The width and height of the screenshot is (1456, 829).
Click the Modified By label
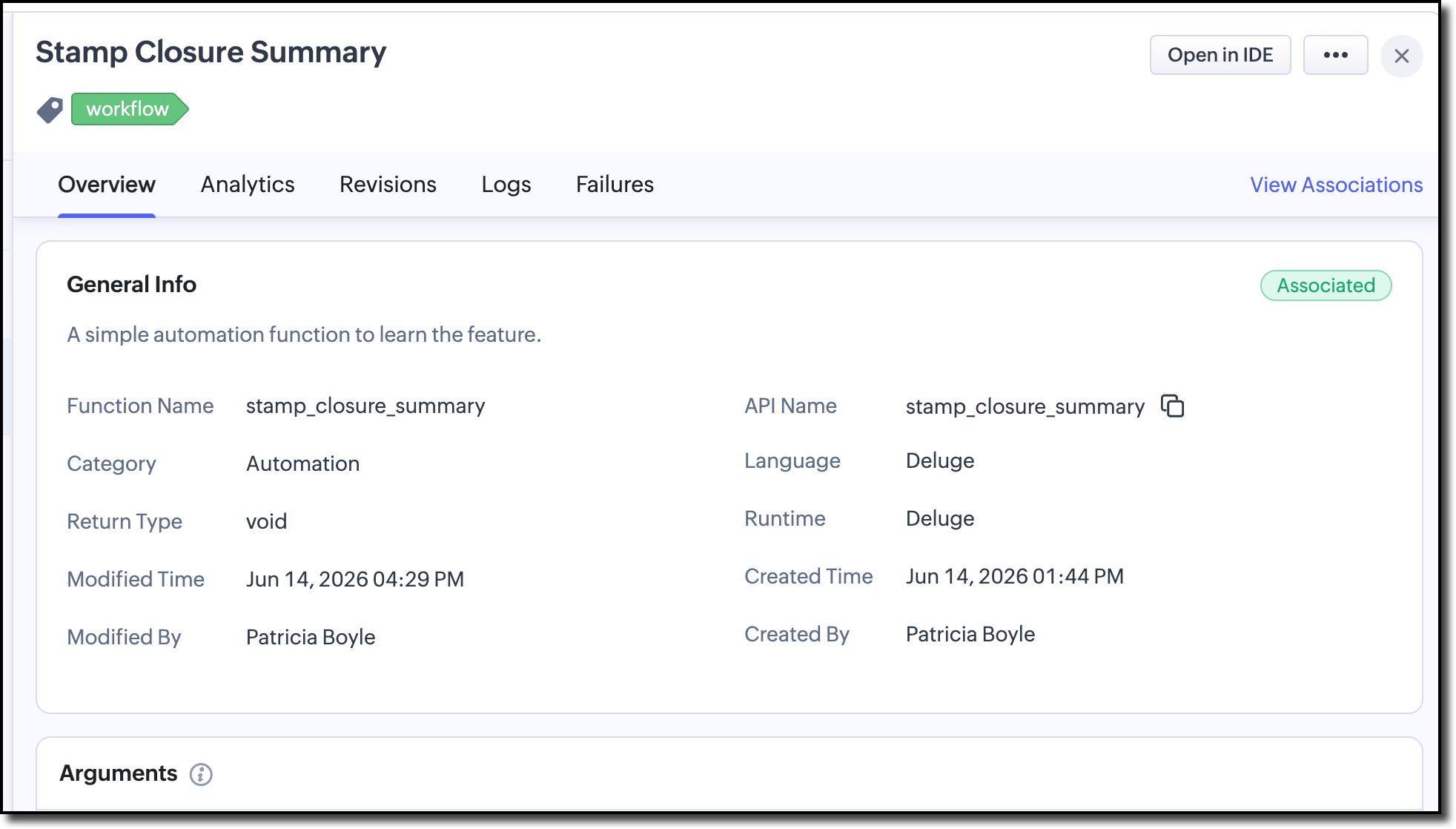click(124, 638)
